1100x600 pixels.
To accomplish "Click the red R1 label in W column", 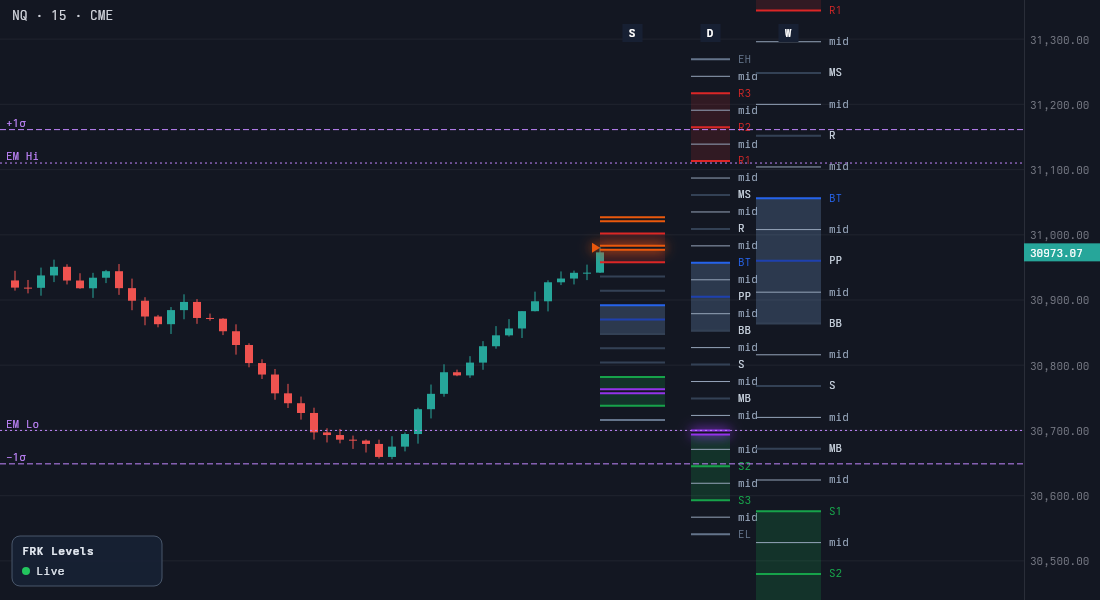I will point(835,11).
